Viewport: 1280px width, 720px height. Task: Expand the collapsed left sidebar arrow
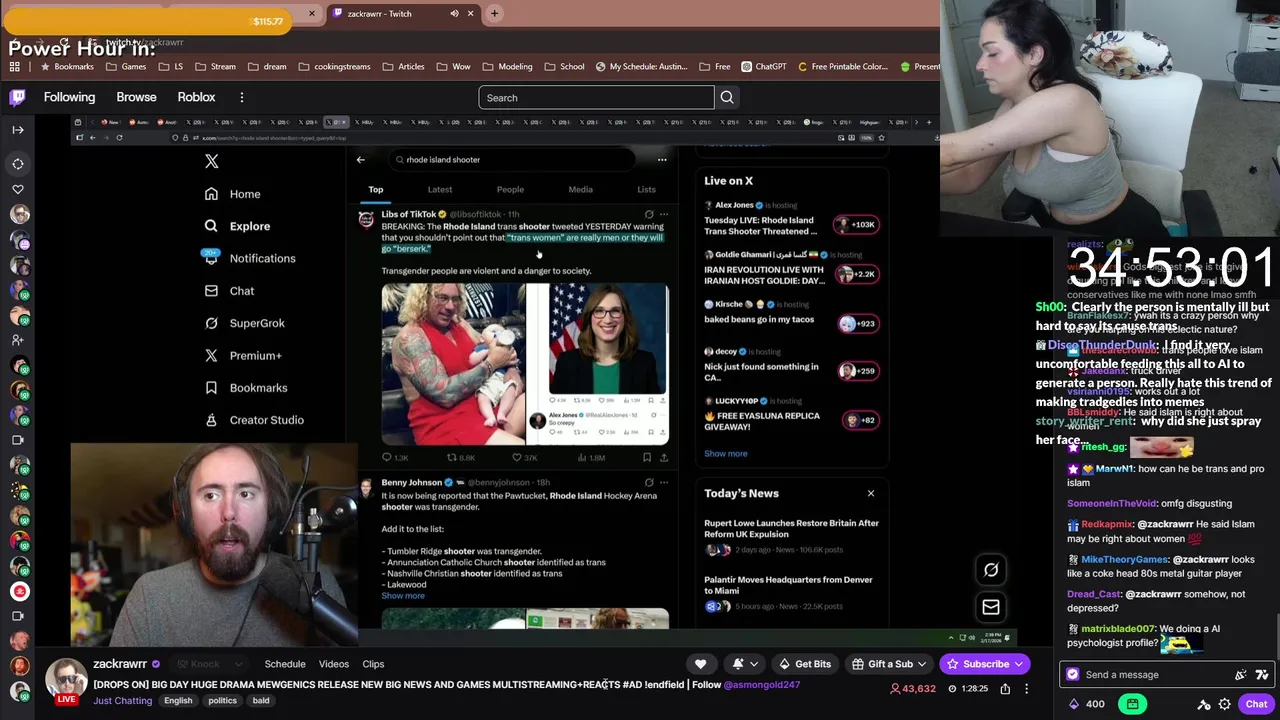click(x=18, y=129)
